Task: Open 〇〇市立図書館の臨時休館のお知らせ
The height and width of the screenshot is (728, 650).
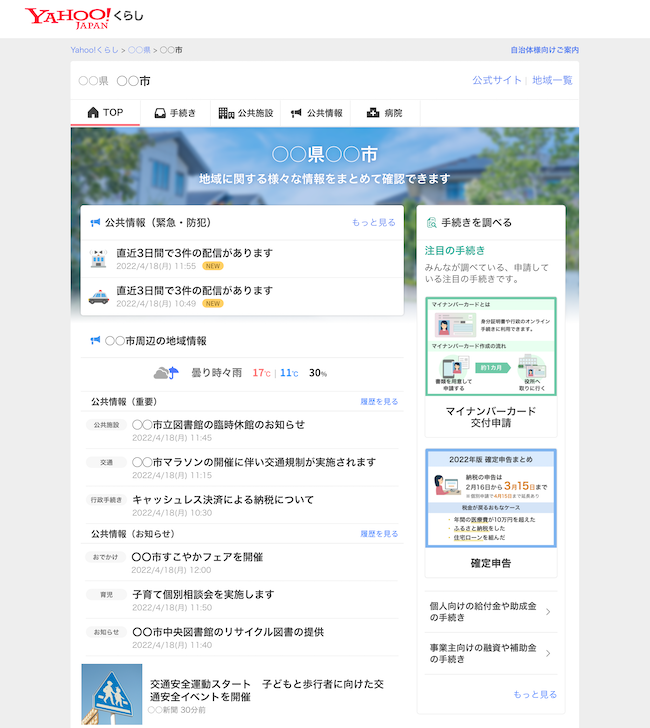Action: point(219,425)
